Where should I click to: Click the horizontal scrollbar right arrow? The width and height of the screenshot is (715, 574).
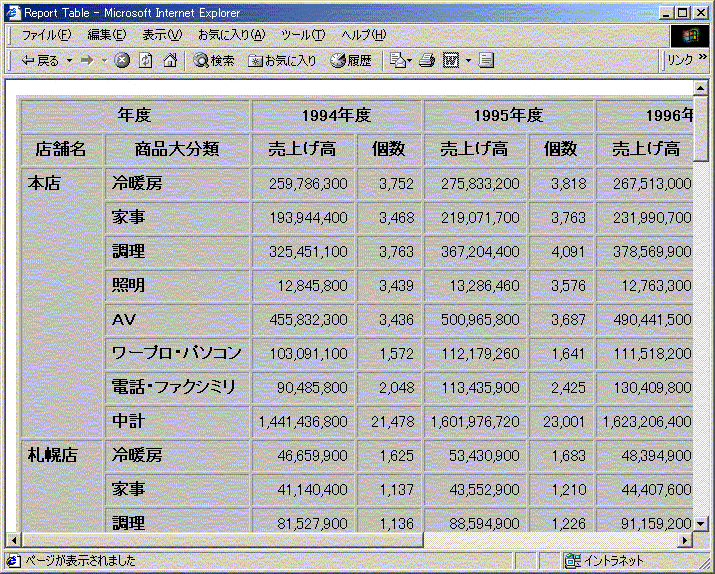[684, 541]
